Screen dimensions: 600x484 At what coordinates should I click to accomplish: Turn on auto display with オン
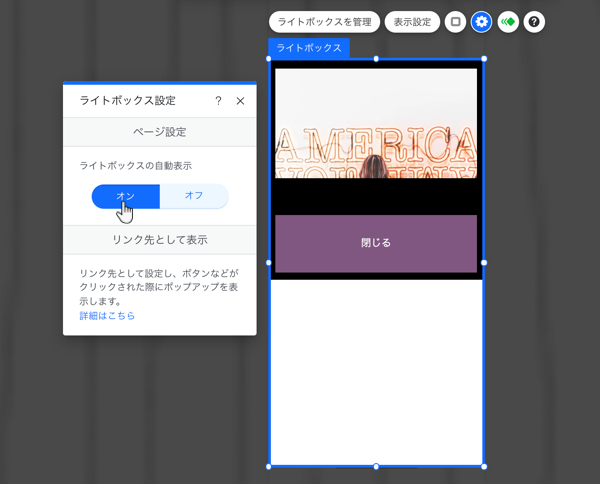point(126,196)
